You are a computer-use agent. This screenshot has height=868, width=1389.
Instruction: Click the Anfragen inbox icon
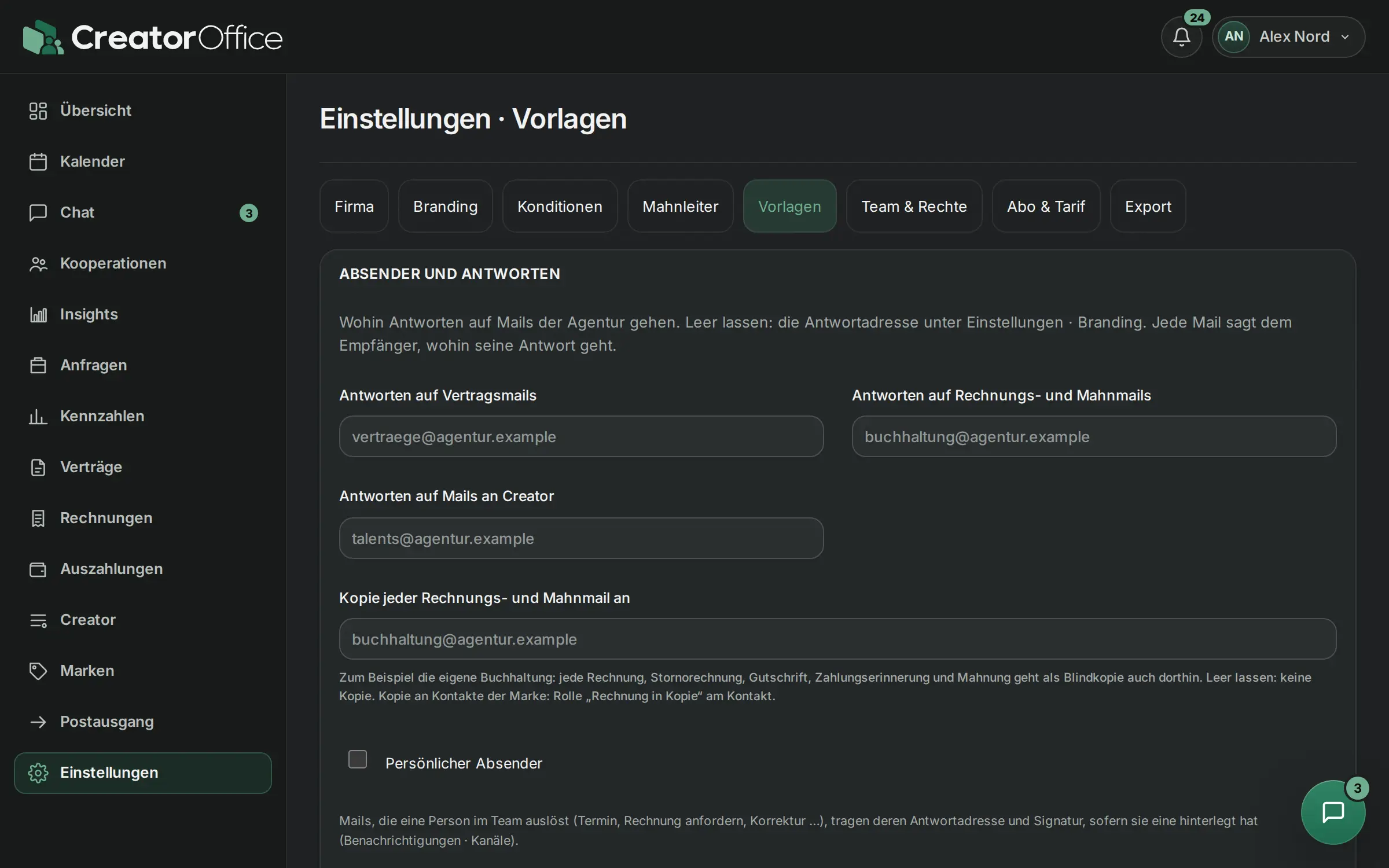click(x=38, y=365)
